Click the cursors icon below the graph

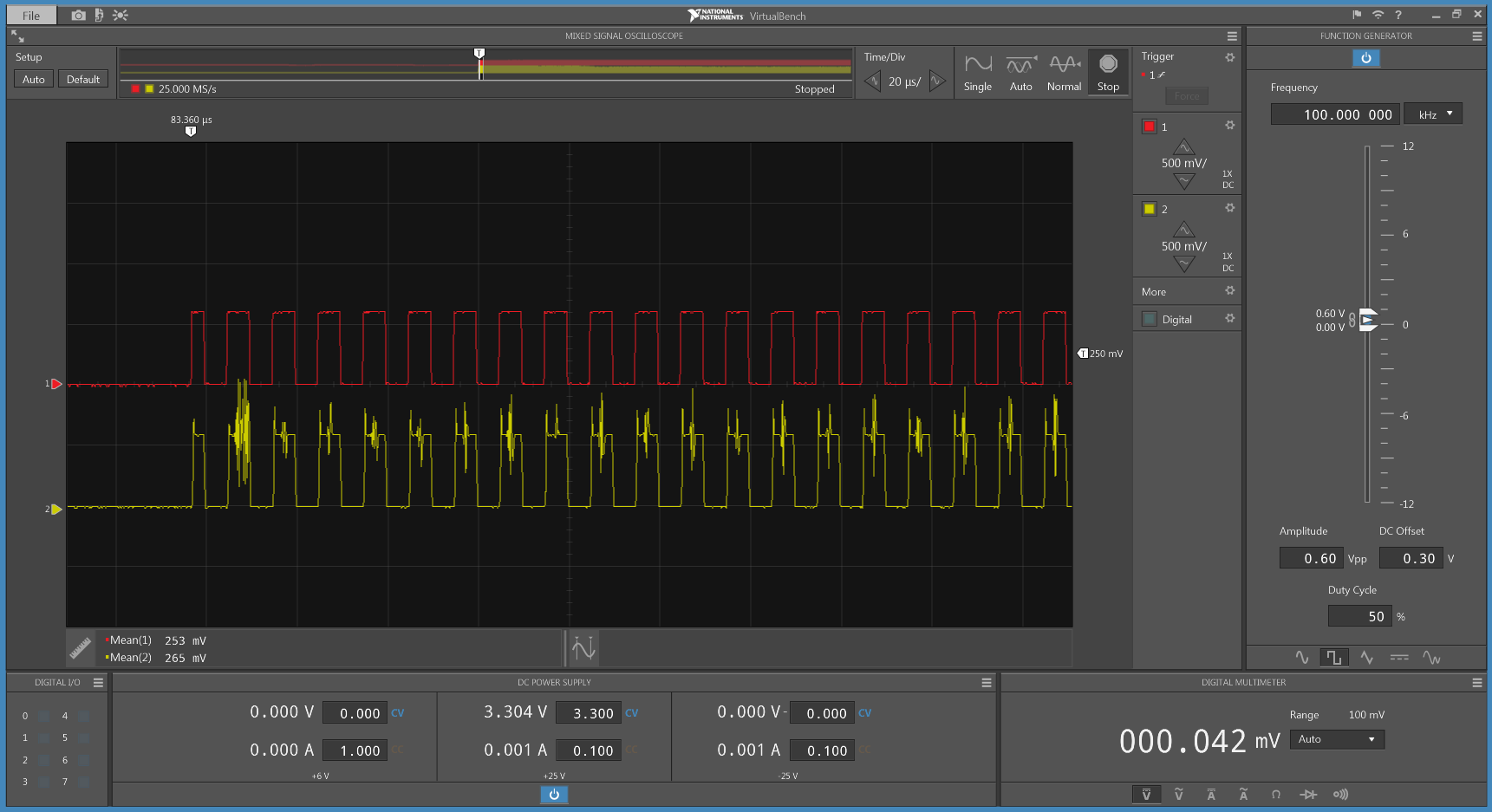(583, 648)
